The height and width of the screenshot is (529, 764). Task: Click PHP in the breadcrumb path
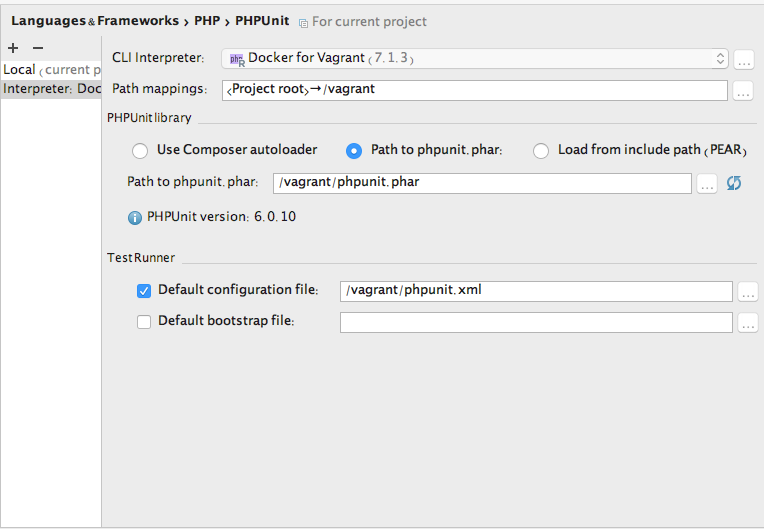207,21
